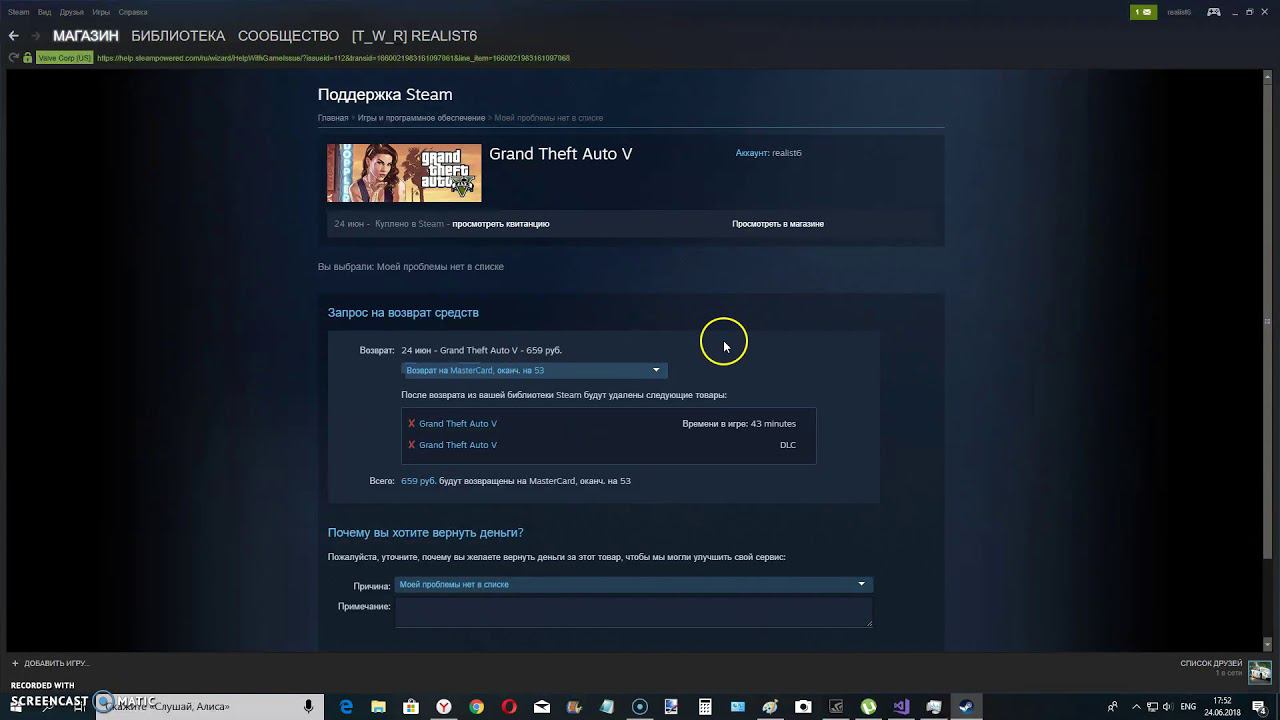This screenshot has height=720, width=1280.
Task: Open the Calculator from the taskbar
Action: coord(705,706)
